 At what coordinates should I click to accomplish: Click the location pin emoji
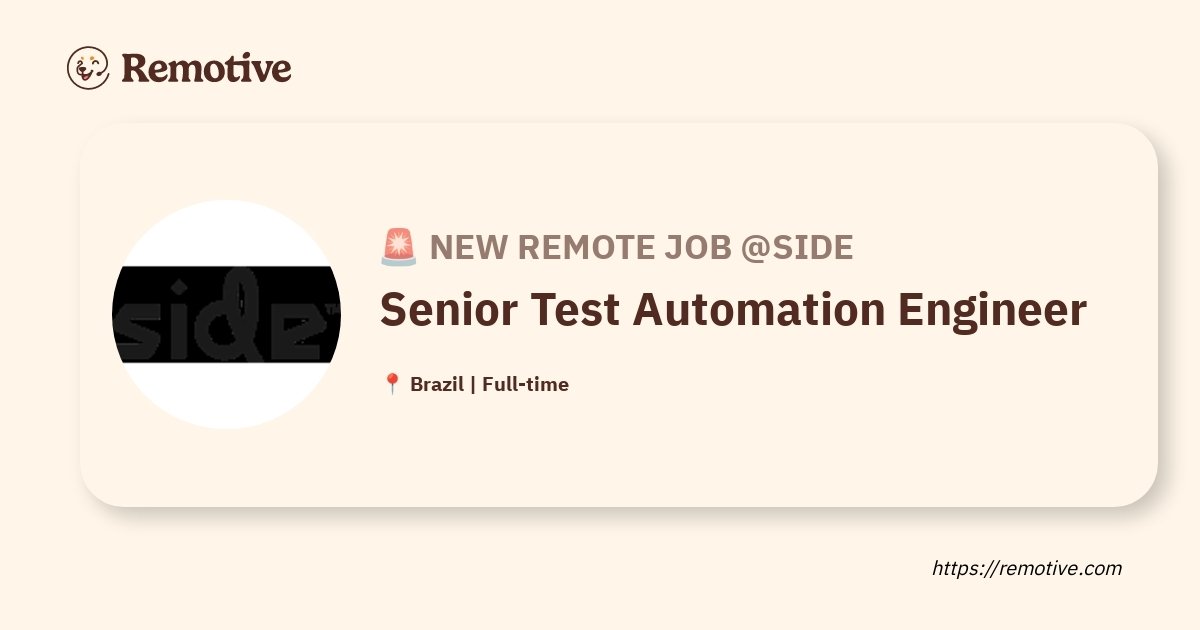click(392, 384)
